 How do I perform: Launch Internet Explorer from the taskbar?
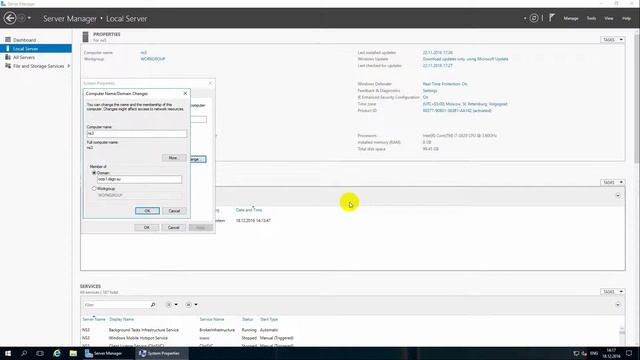57,353
